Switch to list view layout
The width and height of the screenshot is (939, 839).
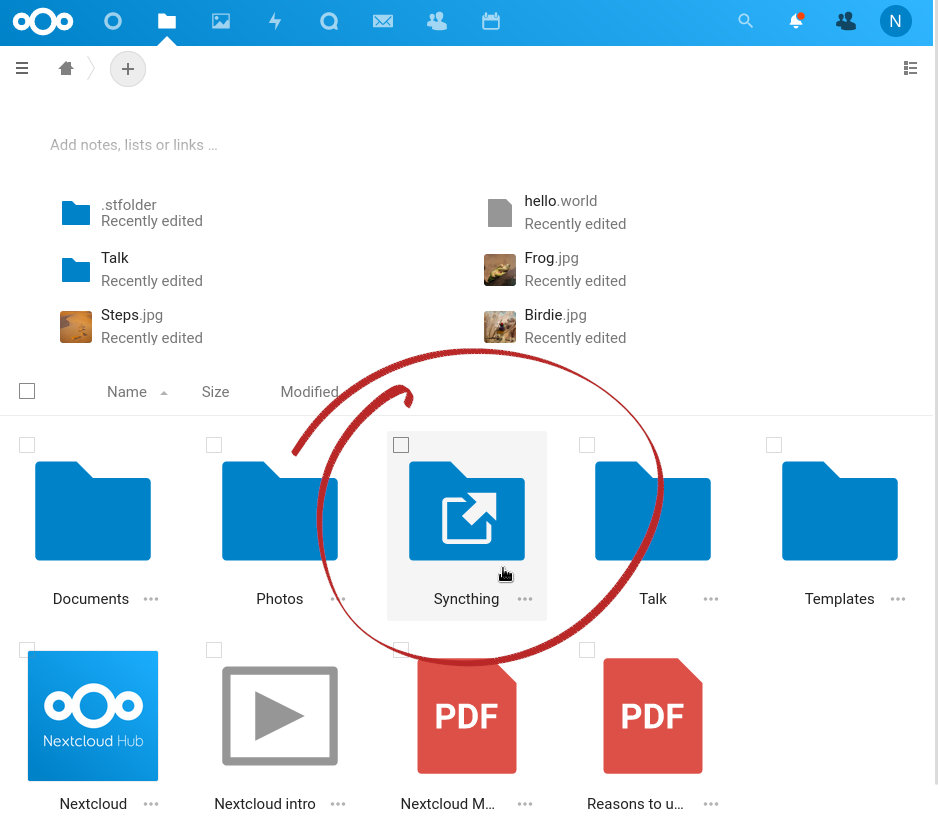click(910, 68)
